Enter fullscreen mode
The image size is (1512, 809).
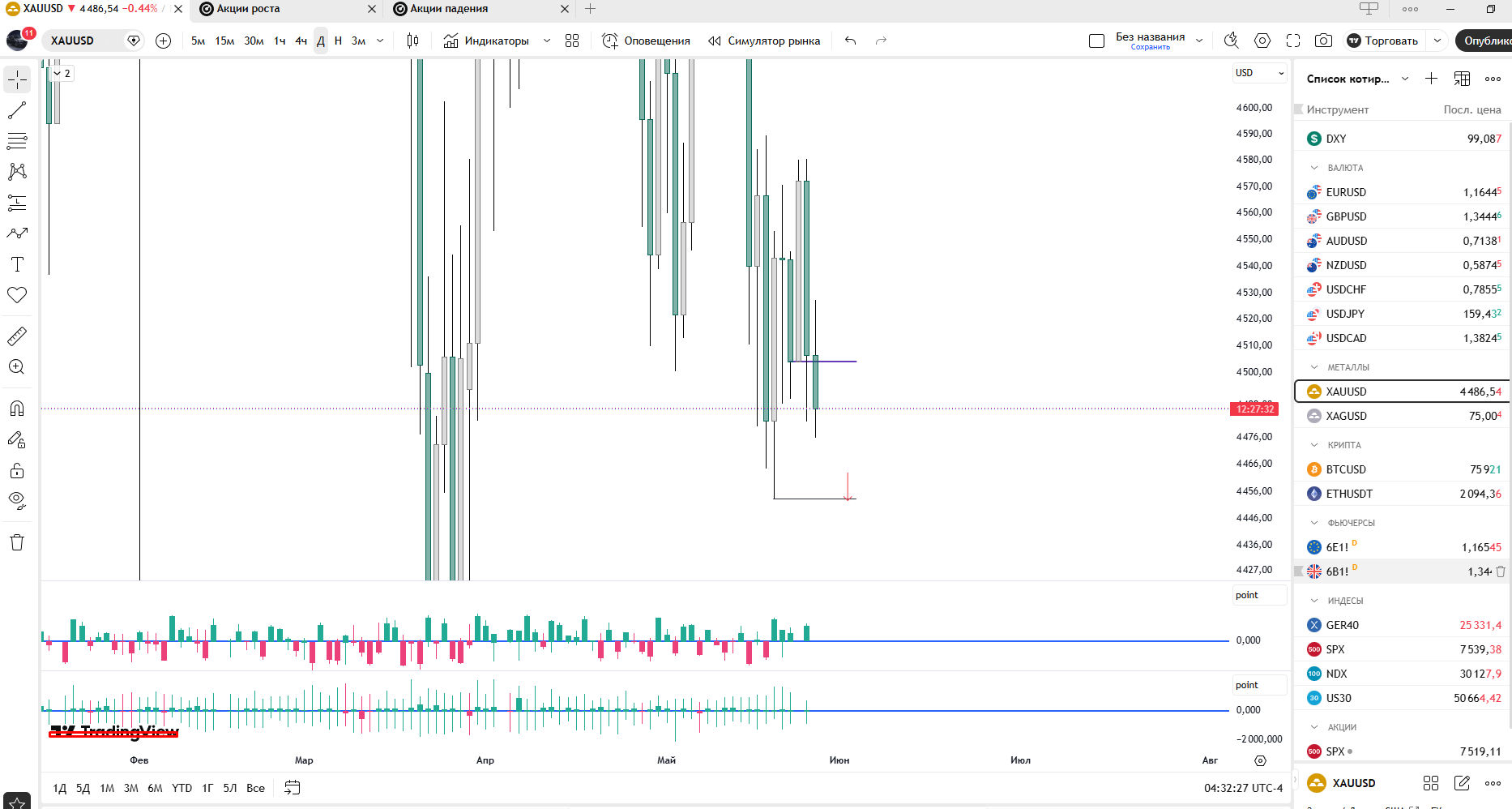[1293, 41]
